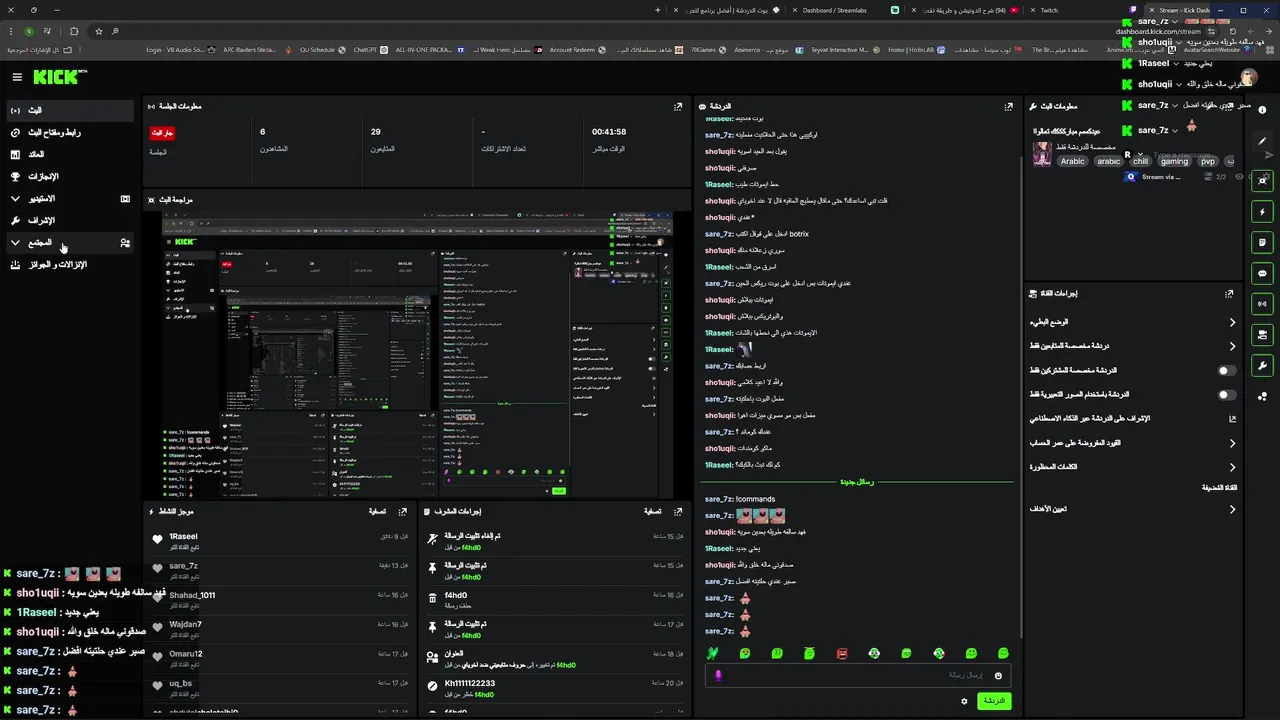Click the three-dots cluster icon in right rail
Image resolution: width=1280 pixels, height=720 pixels.
1263,396
